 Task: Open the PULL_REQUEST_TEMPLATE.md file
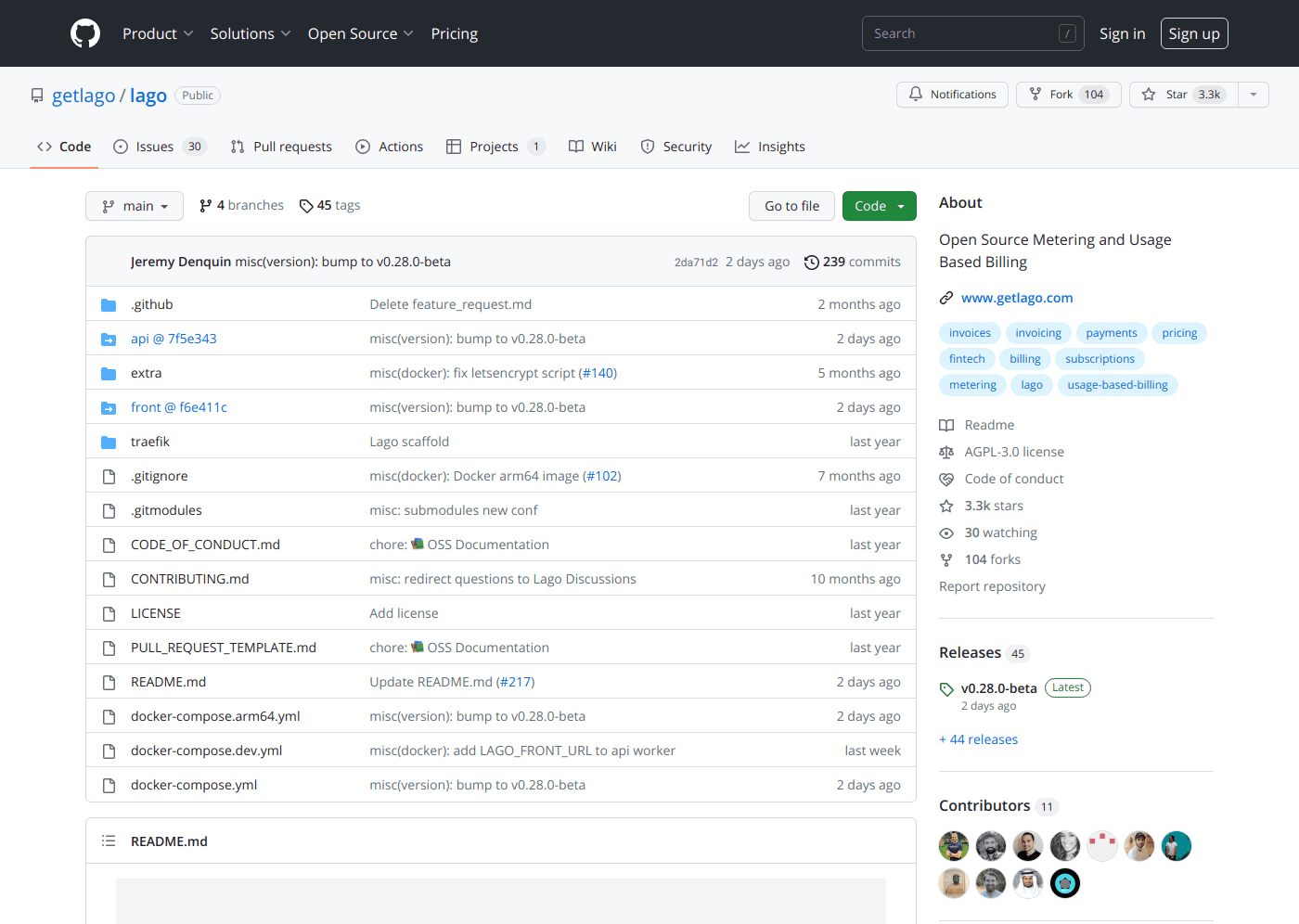(224, 648)
